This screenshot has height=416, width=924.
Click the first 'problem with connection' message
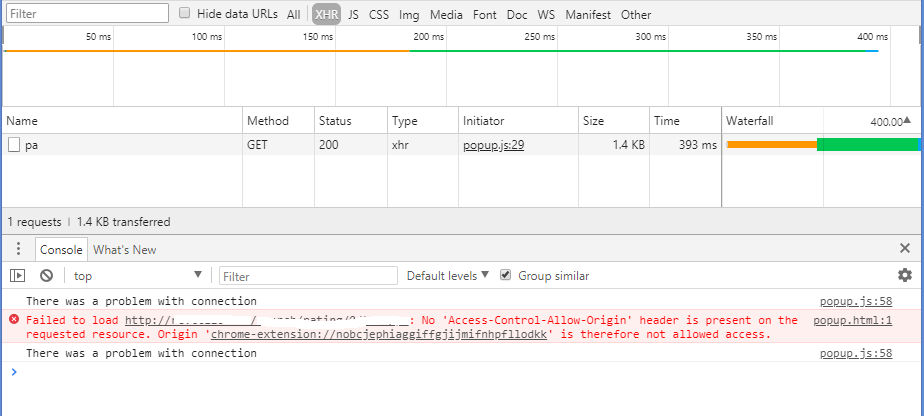coord(141,301)
